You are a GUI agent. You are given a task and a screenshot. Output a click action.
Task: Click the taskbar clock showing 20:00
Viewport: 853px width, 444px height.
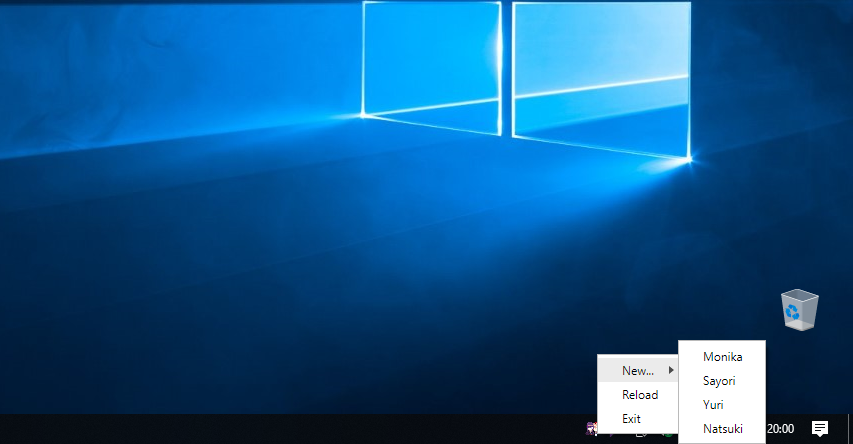coord(781,429)
